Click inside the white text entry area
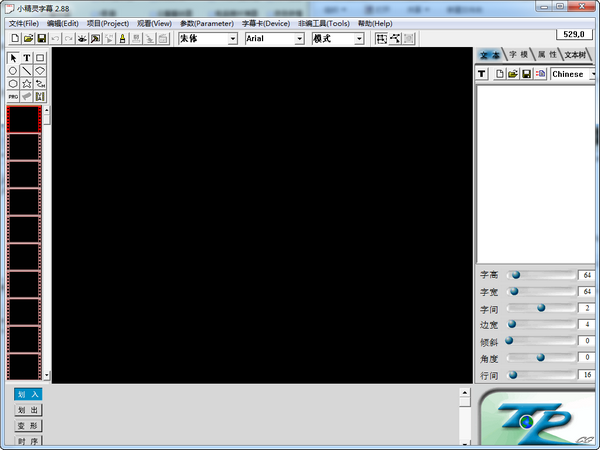The width and height of the screenshot is (600, 450). [x=536, y=174]
